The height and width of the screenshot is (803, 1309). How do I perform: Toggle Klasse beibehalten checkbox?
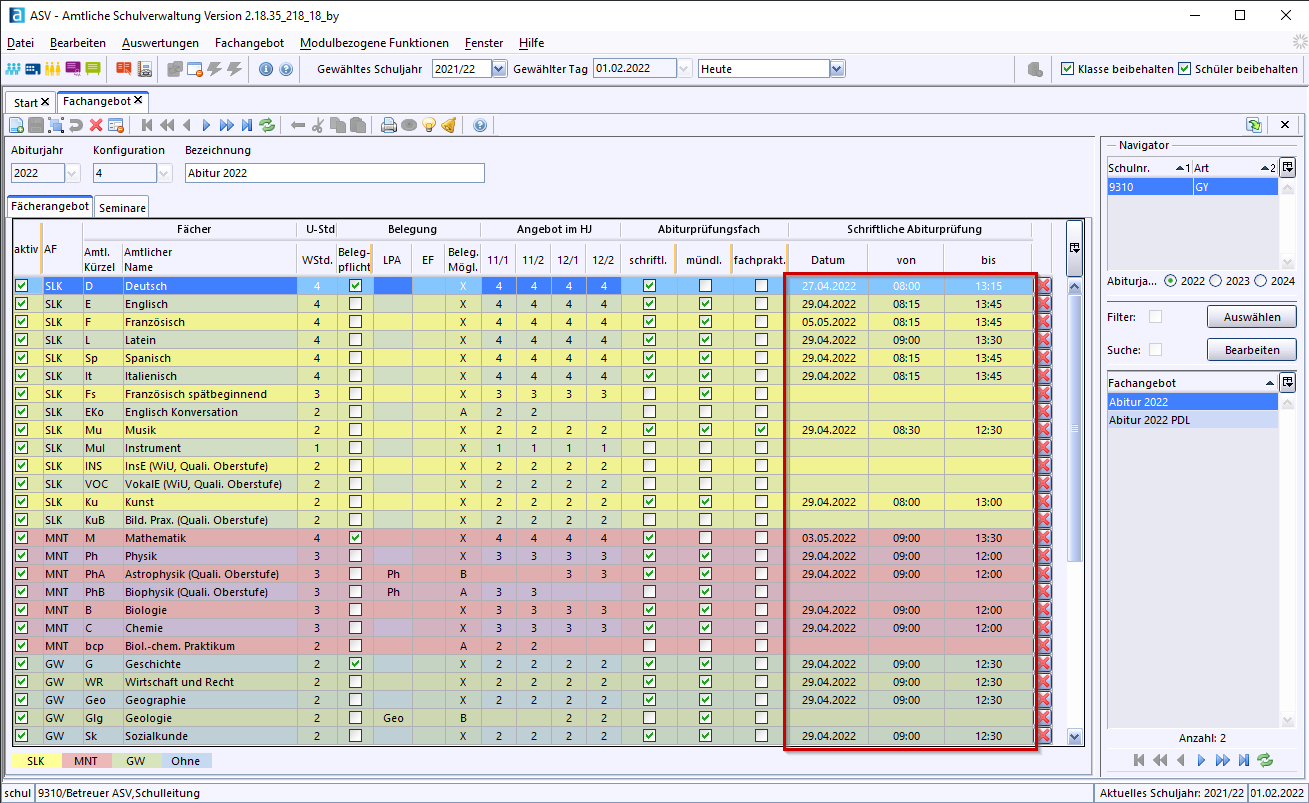tap(1067, 69)
